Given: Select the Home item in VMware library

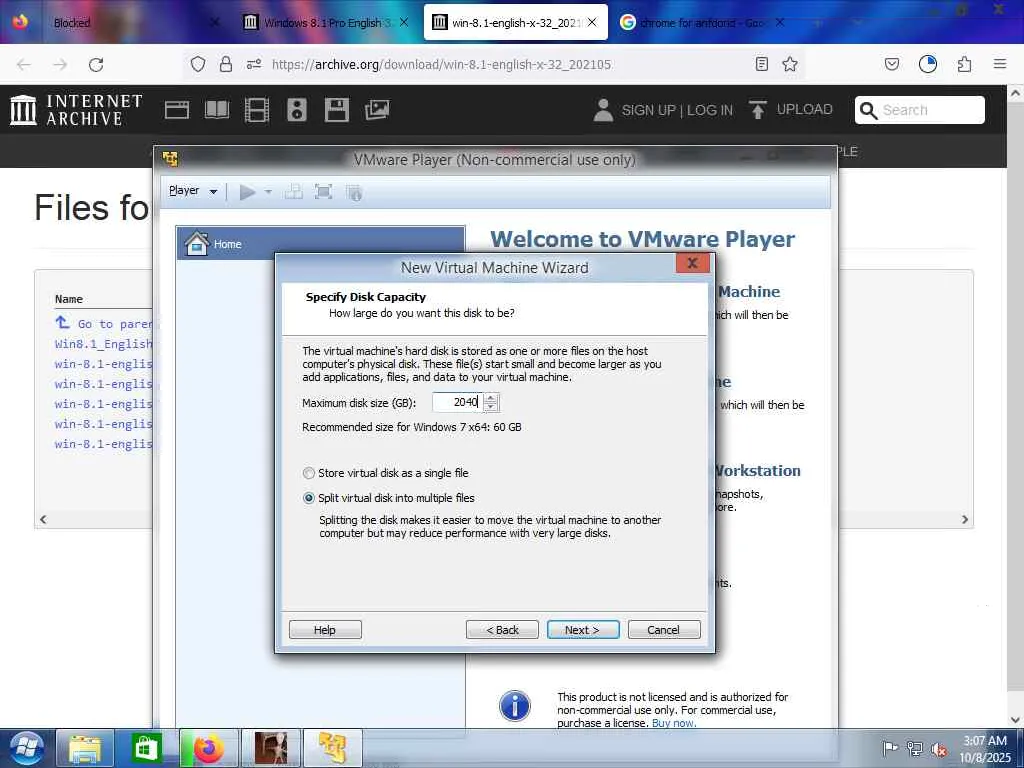Looking at the screenshot, I should pos(320,244).
